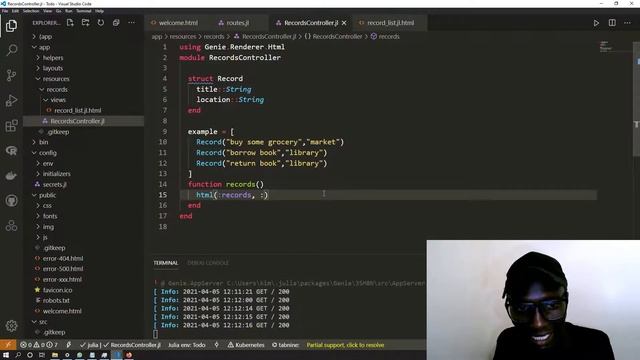Create a new folder in Explorer
This screenshot has height=360, width=640.
pyautogui.click(x=85, y=23)
